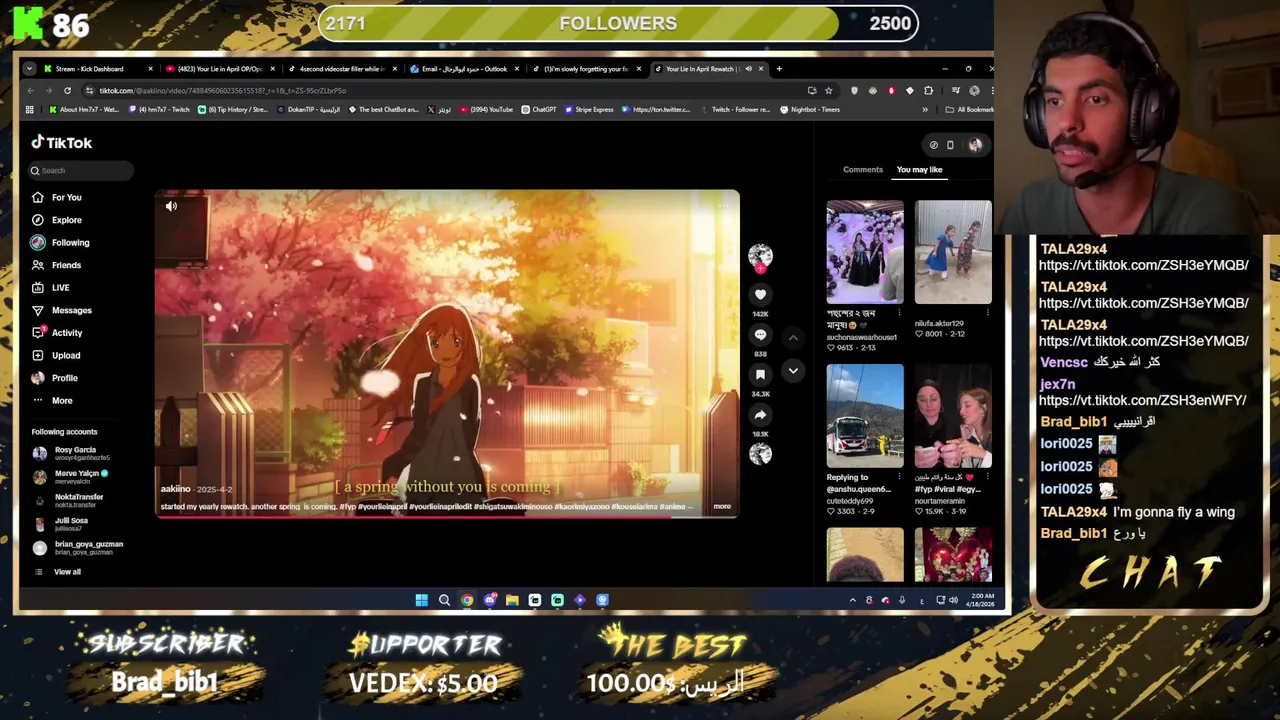Open the aakiino creator username
The width and height of the screenshot is (1280, 720).
(175, 489)
